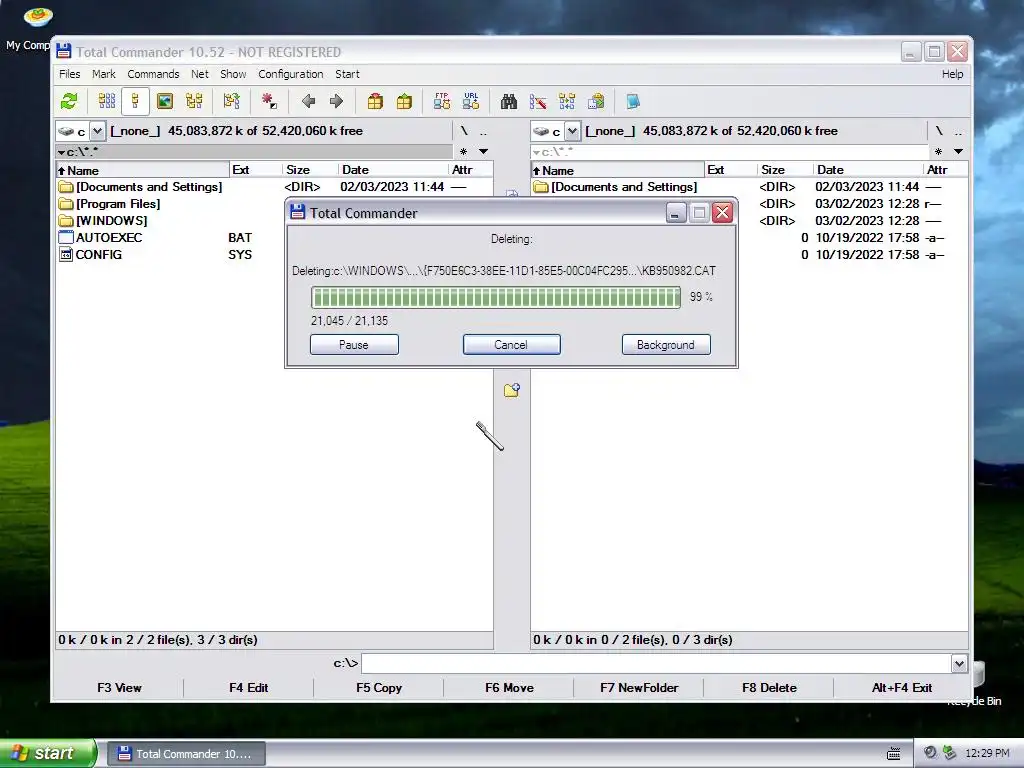
Task: Click the unpack files icon
Action: pos(404,101)
